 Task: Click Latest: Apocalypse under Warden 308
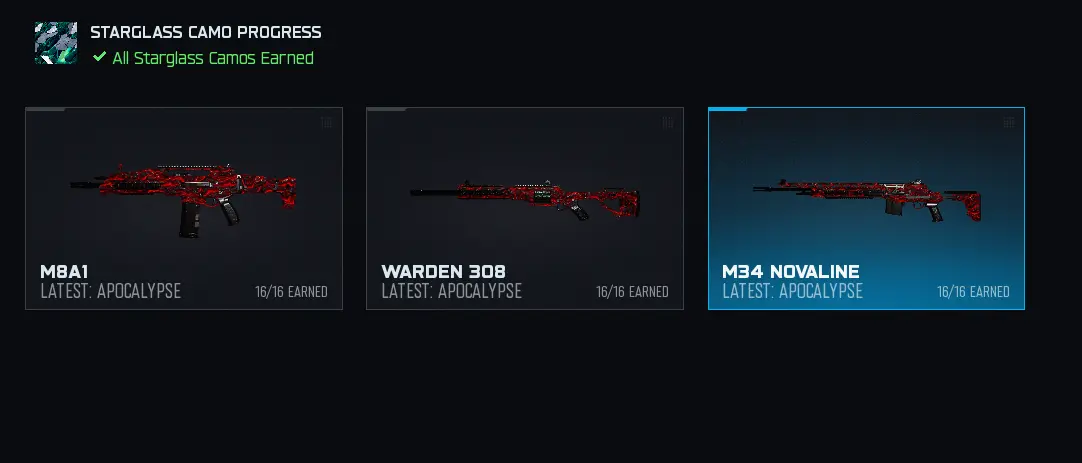point(451,291)
